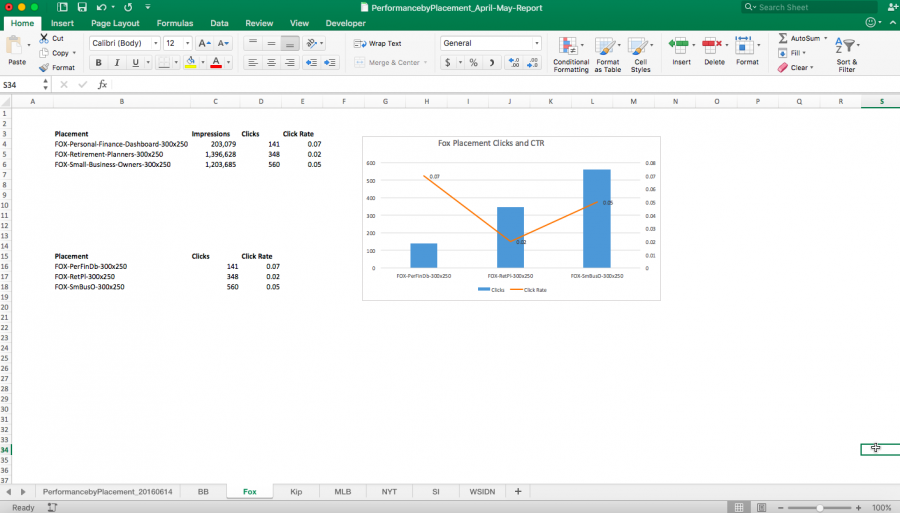Click Format cells icon

[x=744, y=44]
